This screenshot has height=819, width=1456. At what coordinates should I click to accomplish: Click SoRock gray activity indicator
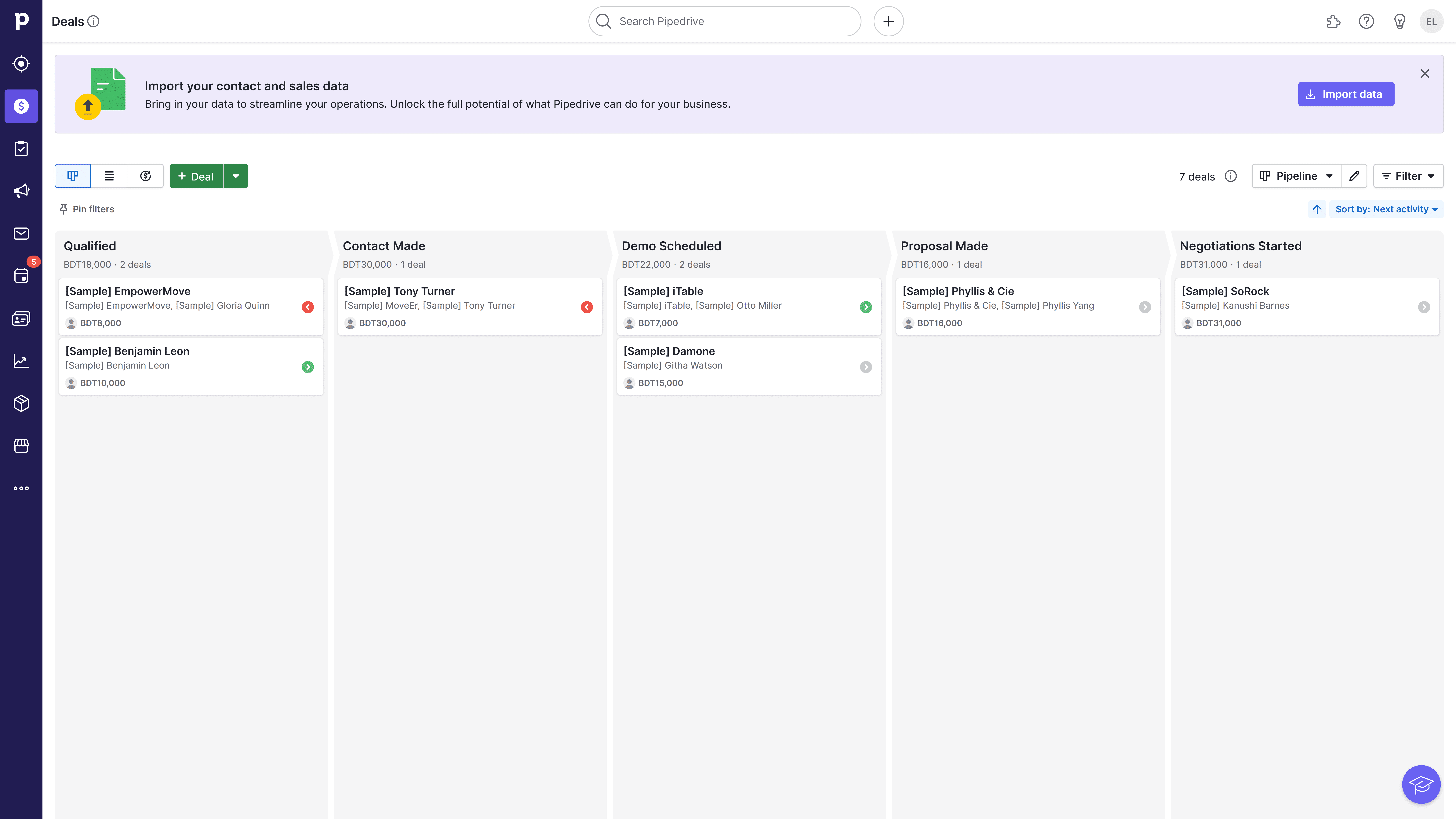tap(1424, 307)
